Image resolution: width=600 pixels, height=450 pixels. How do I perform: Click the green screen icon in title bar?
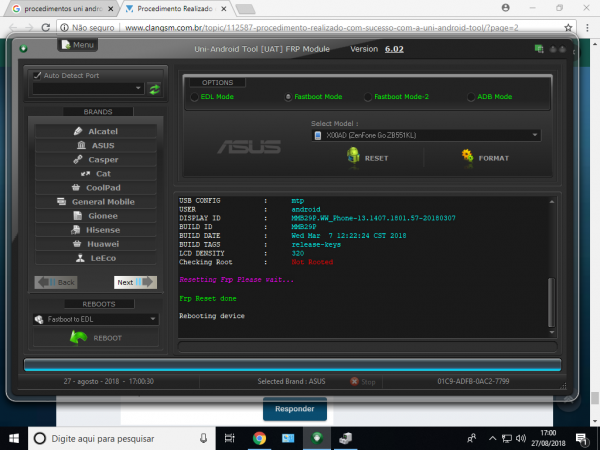coord(539,48)
